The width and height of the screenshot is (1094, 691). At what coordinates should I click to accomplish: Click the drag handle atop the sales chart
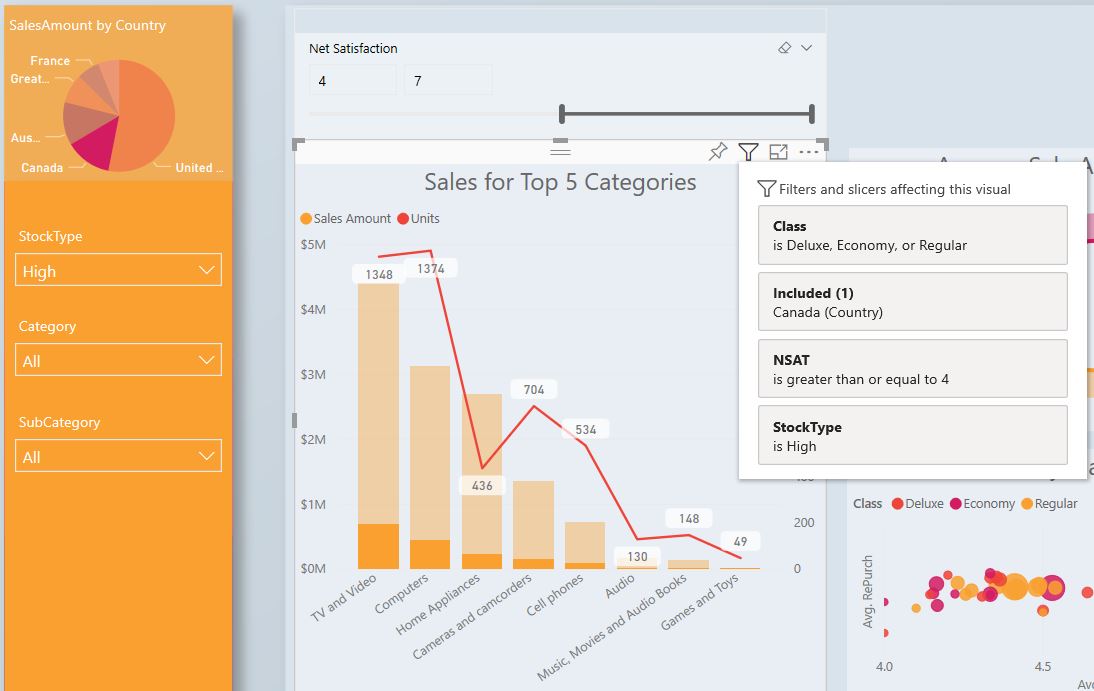pos(560,151)
